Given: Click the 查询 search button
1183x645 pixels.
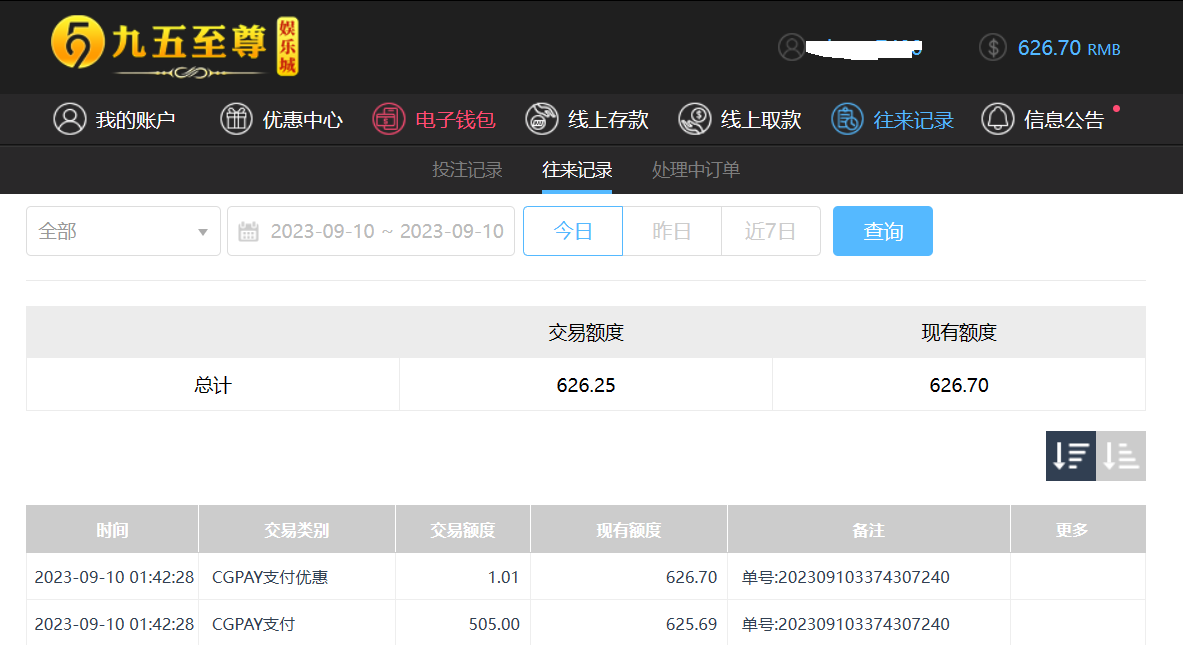Looking at the screenshot, I should [883, 231].
